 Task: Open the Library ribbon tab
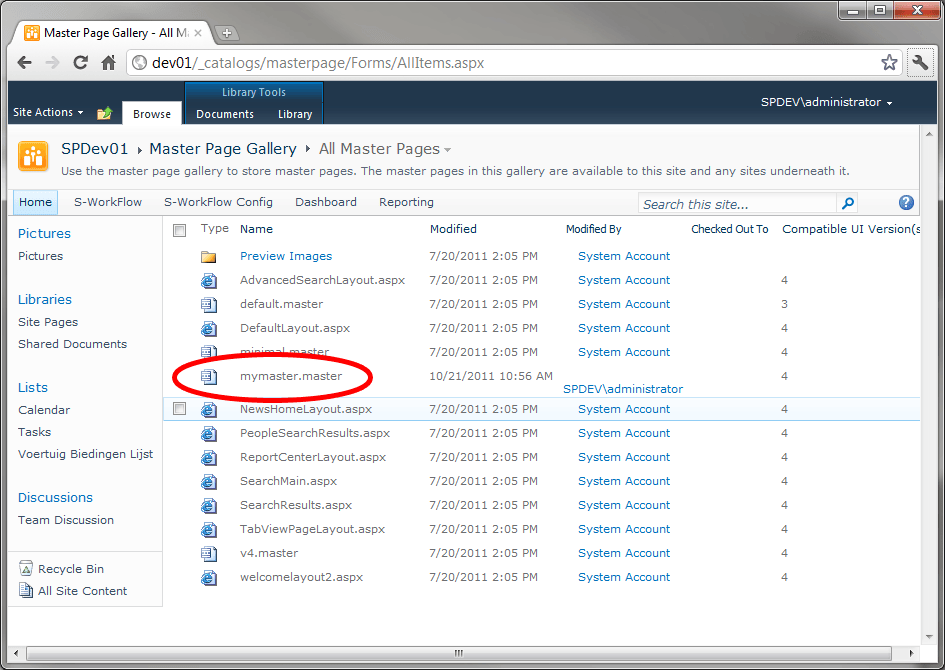[295, 114]
